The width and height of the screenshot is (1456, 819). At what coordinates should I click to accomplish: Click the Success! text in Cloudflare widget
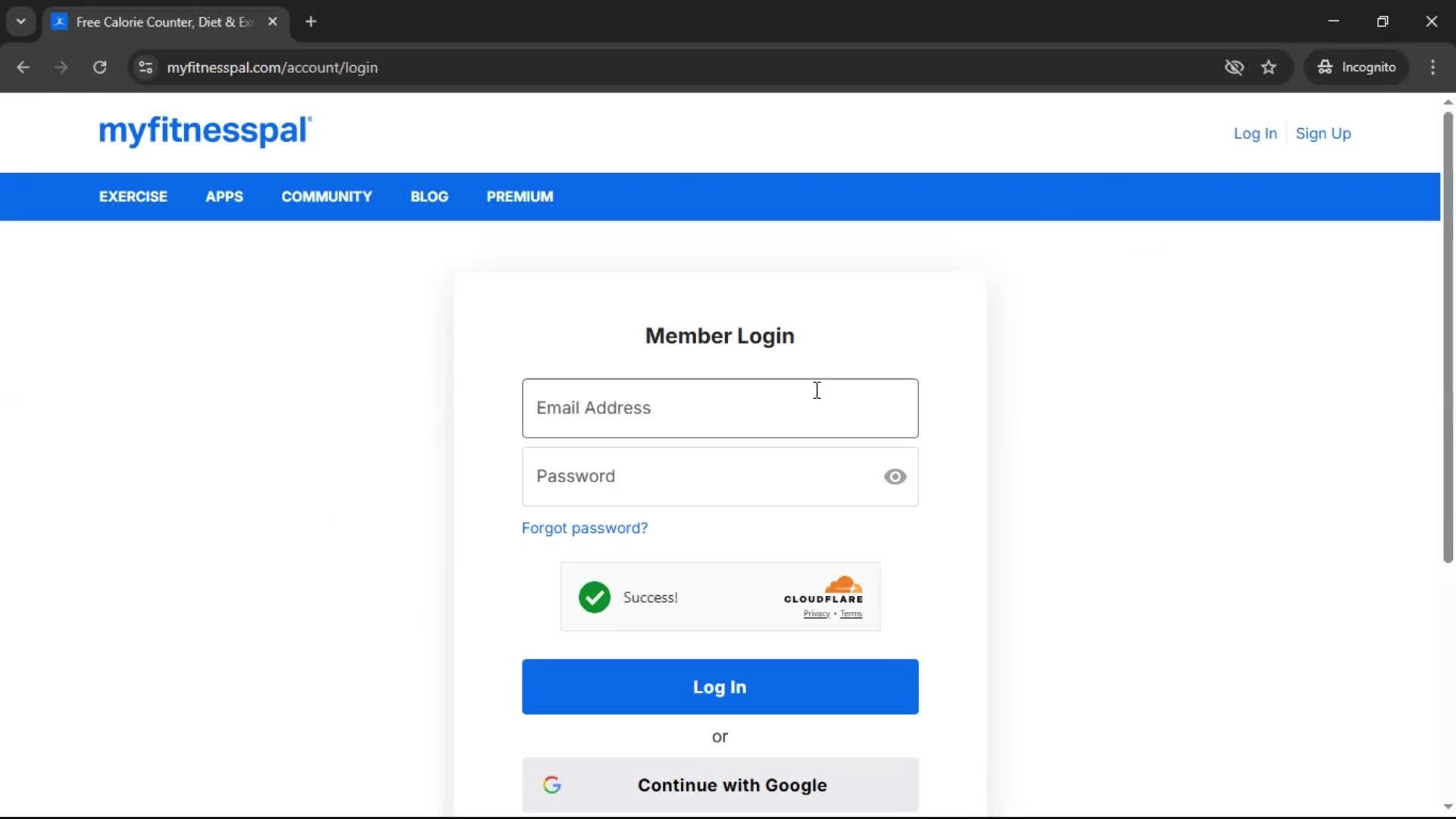coord(651,598)
